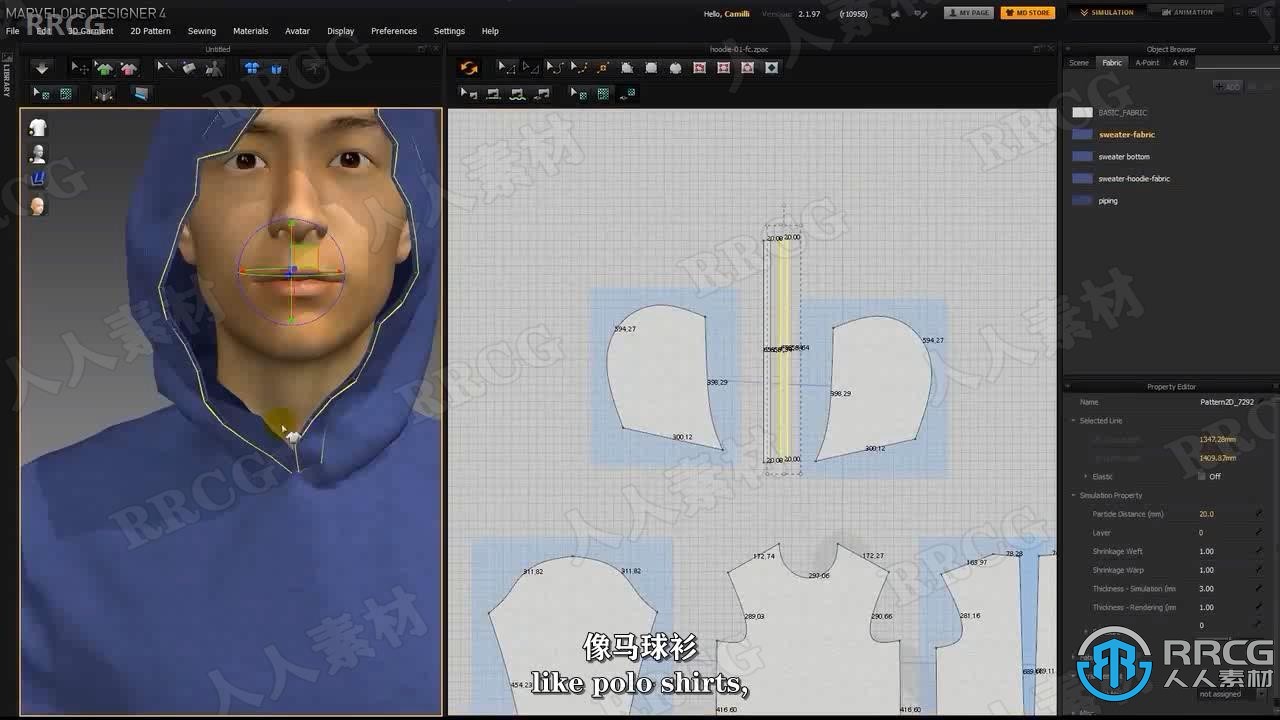The width and height of the screenshot is (1280, 720).
Task: Open the Preferences menu
Action: [394, 31]
